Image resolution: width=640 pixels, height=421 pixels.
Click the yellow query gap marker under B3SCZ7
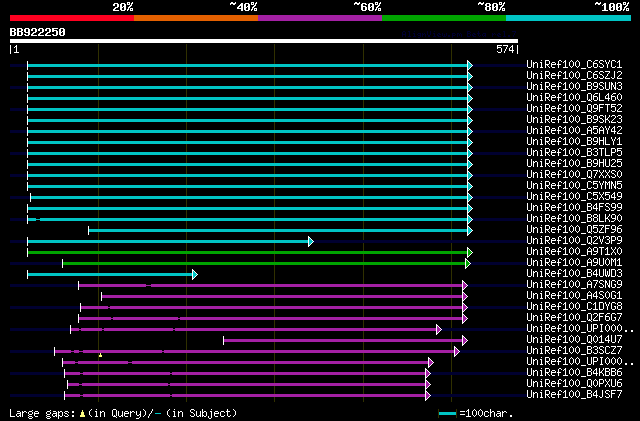(x=100, y=356)
